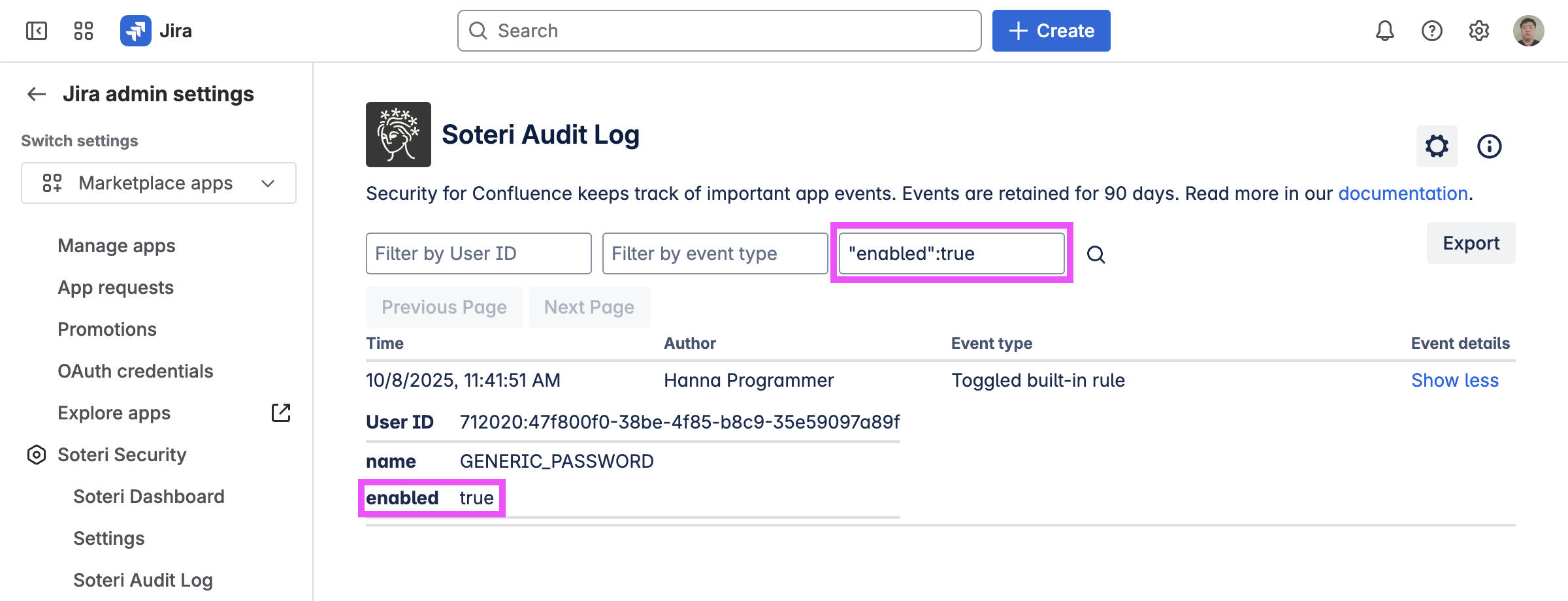The width and height of the screenshot is (1568, 601).
Task: Open the top bar settings gear
Action: 1478,31
